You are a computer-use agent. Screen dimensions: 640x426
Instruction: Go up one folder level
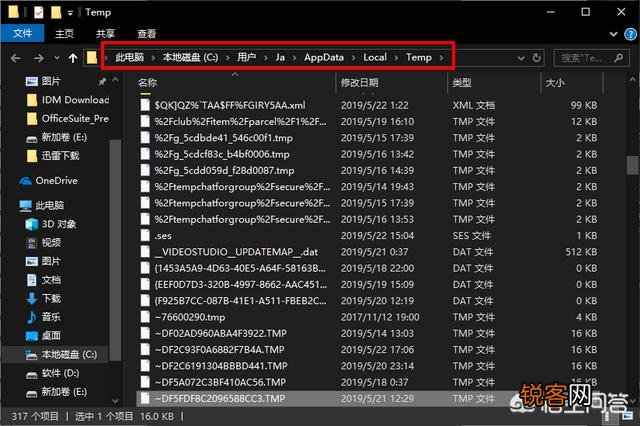coord(73,58)
